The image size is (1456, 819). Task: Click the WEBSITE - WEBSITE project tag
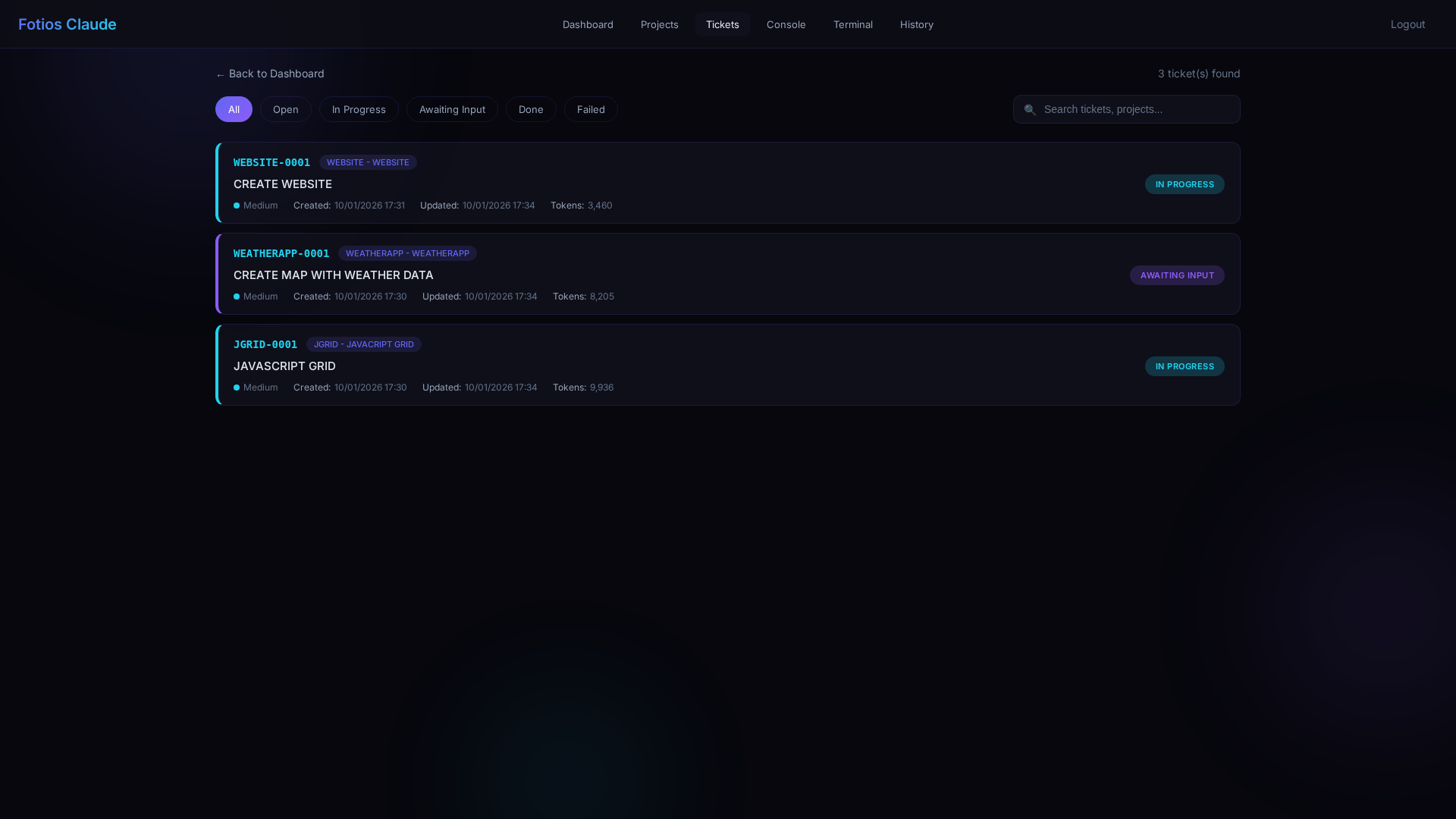pos(368,162)
